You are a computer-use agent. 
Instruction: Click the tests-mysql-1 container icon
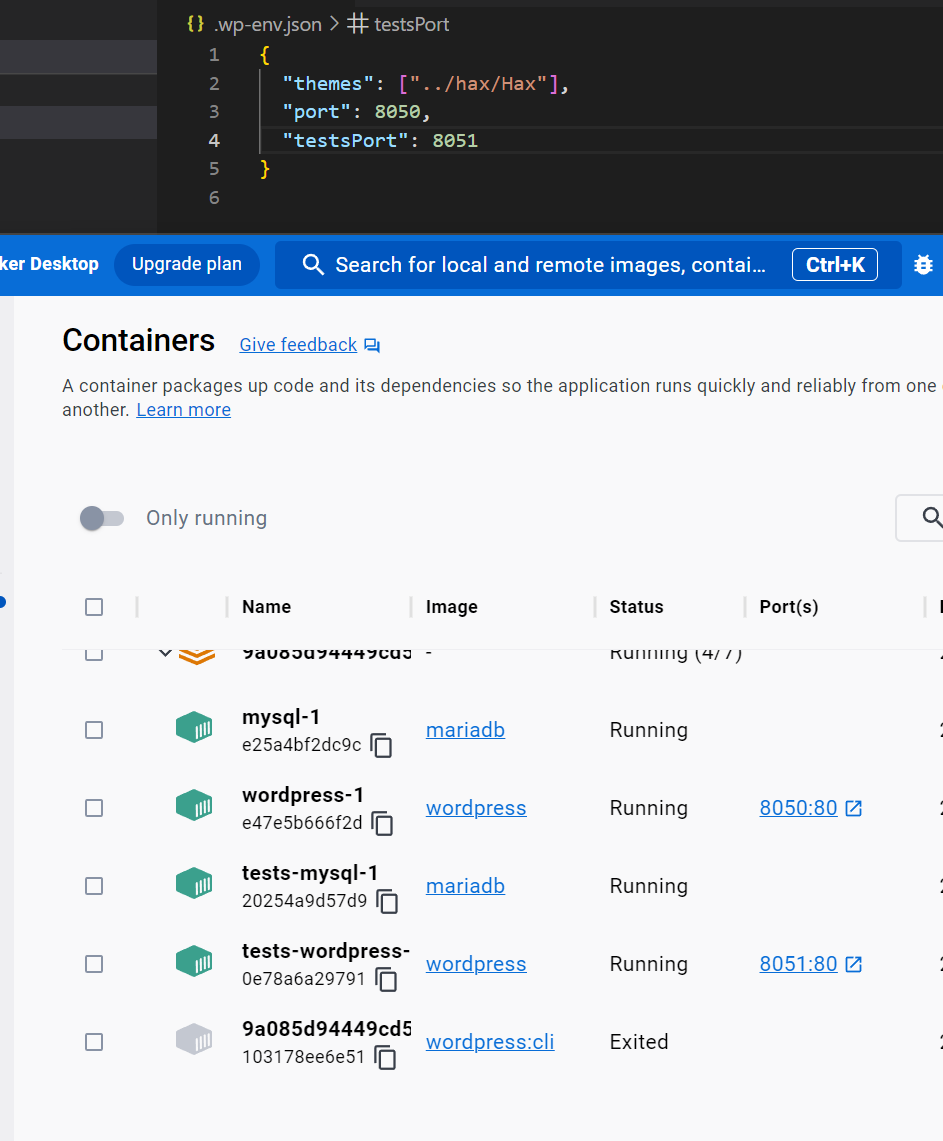point(194,883)
